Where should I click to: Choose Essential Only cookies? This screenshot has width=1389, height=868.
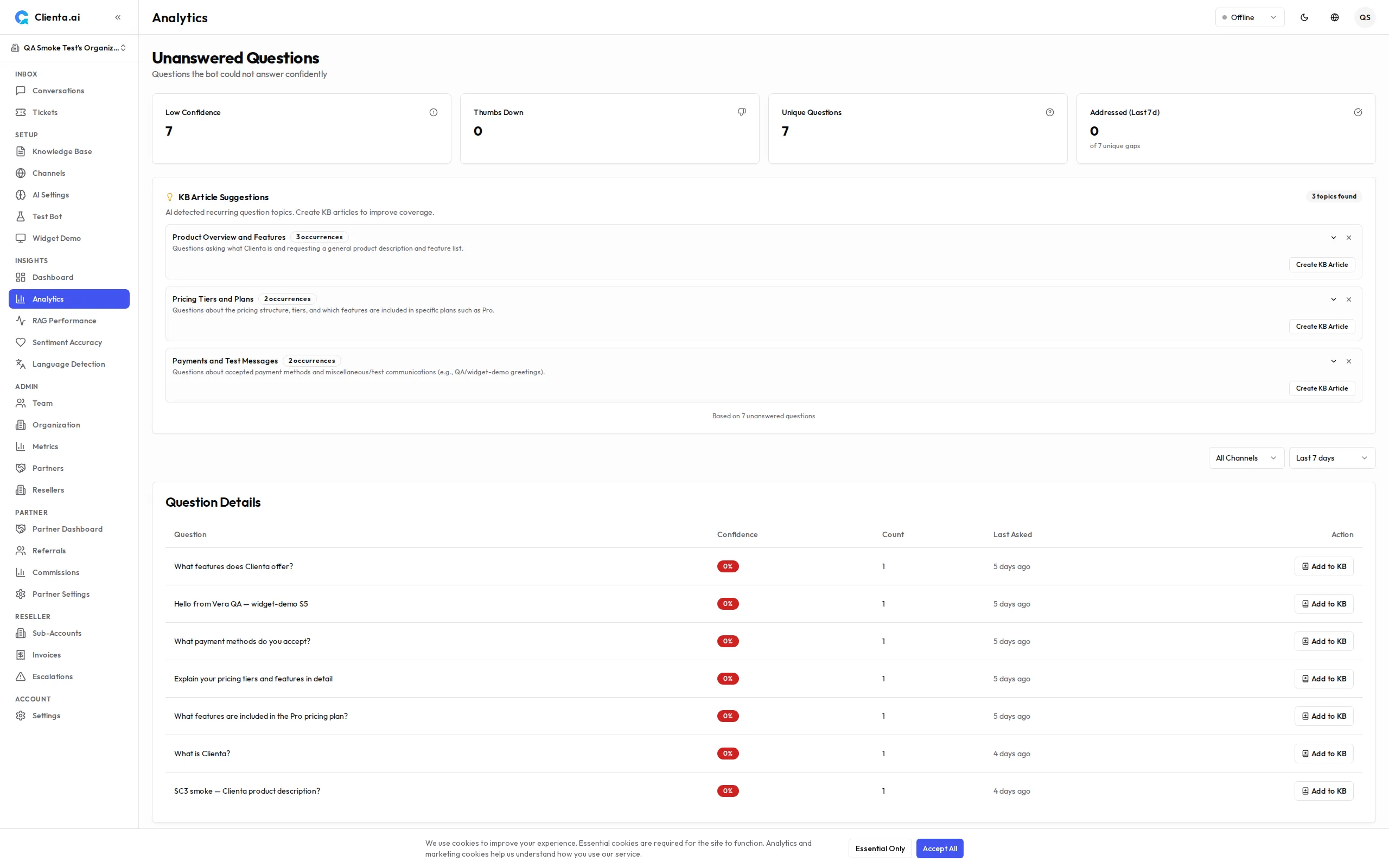pos(880,848)
